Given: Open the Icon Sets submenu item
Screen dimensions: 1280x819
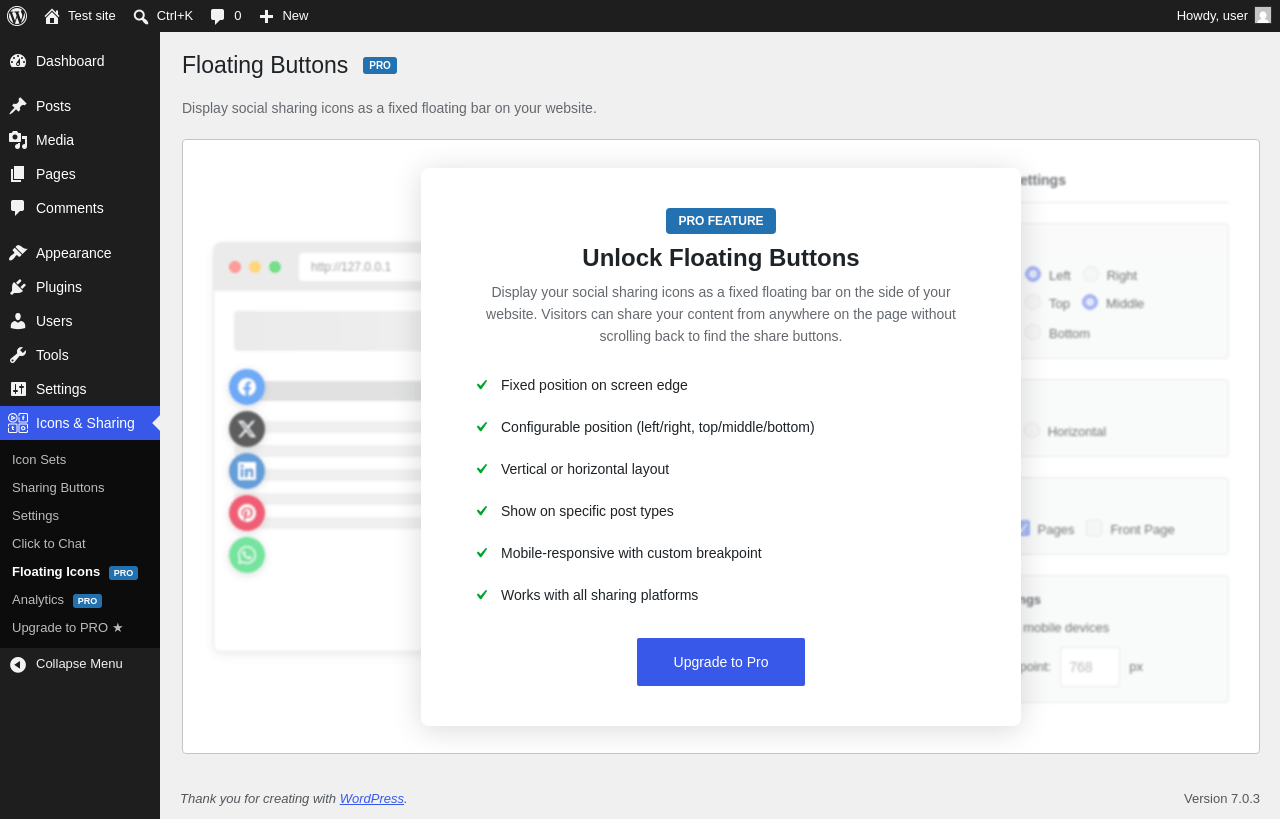Looking at the screenshot, I should (39, 460).
